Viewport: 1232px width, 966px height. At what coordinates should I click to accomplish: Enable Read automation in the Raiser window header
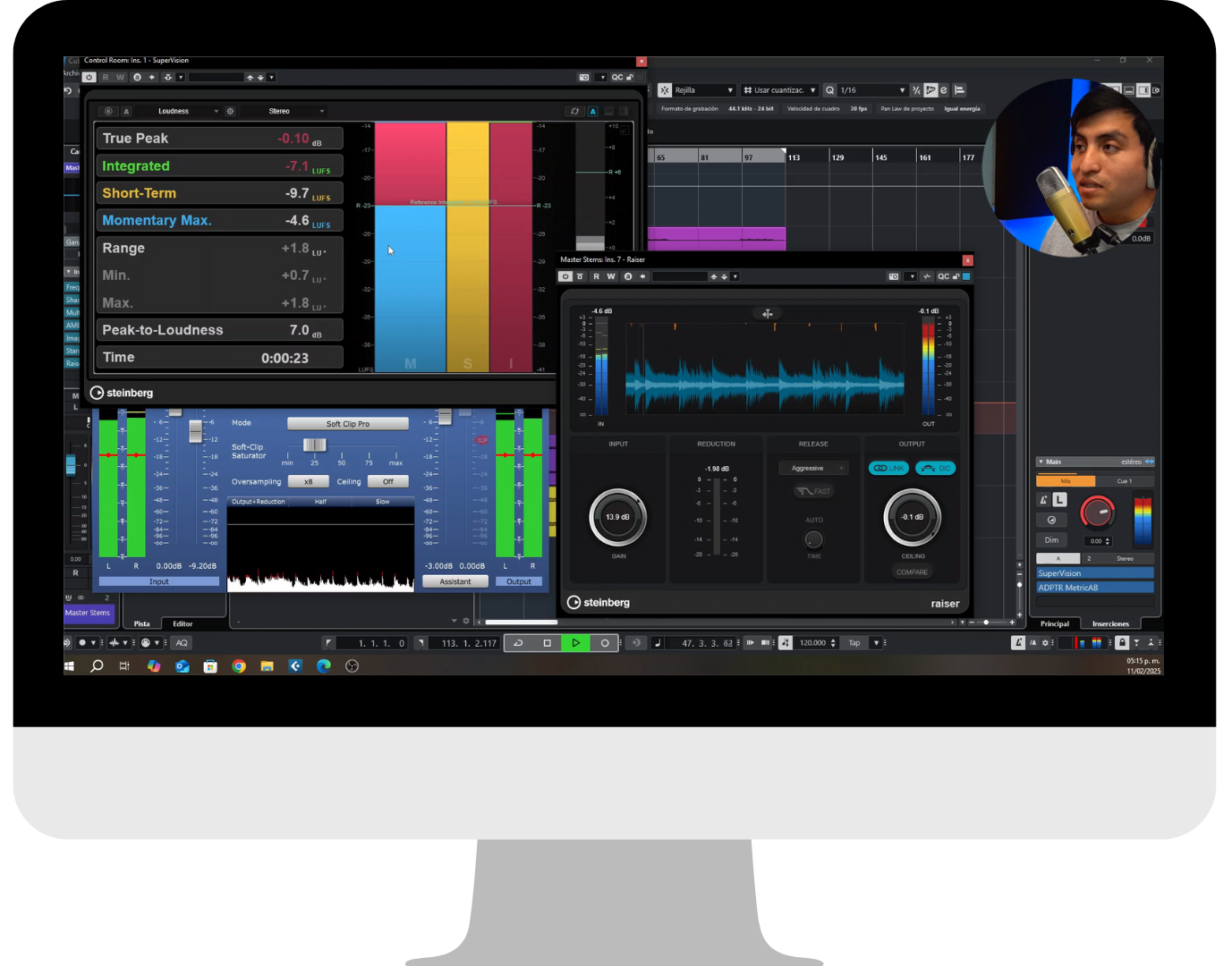click(x=597, y=276)
